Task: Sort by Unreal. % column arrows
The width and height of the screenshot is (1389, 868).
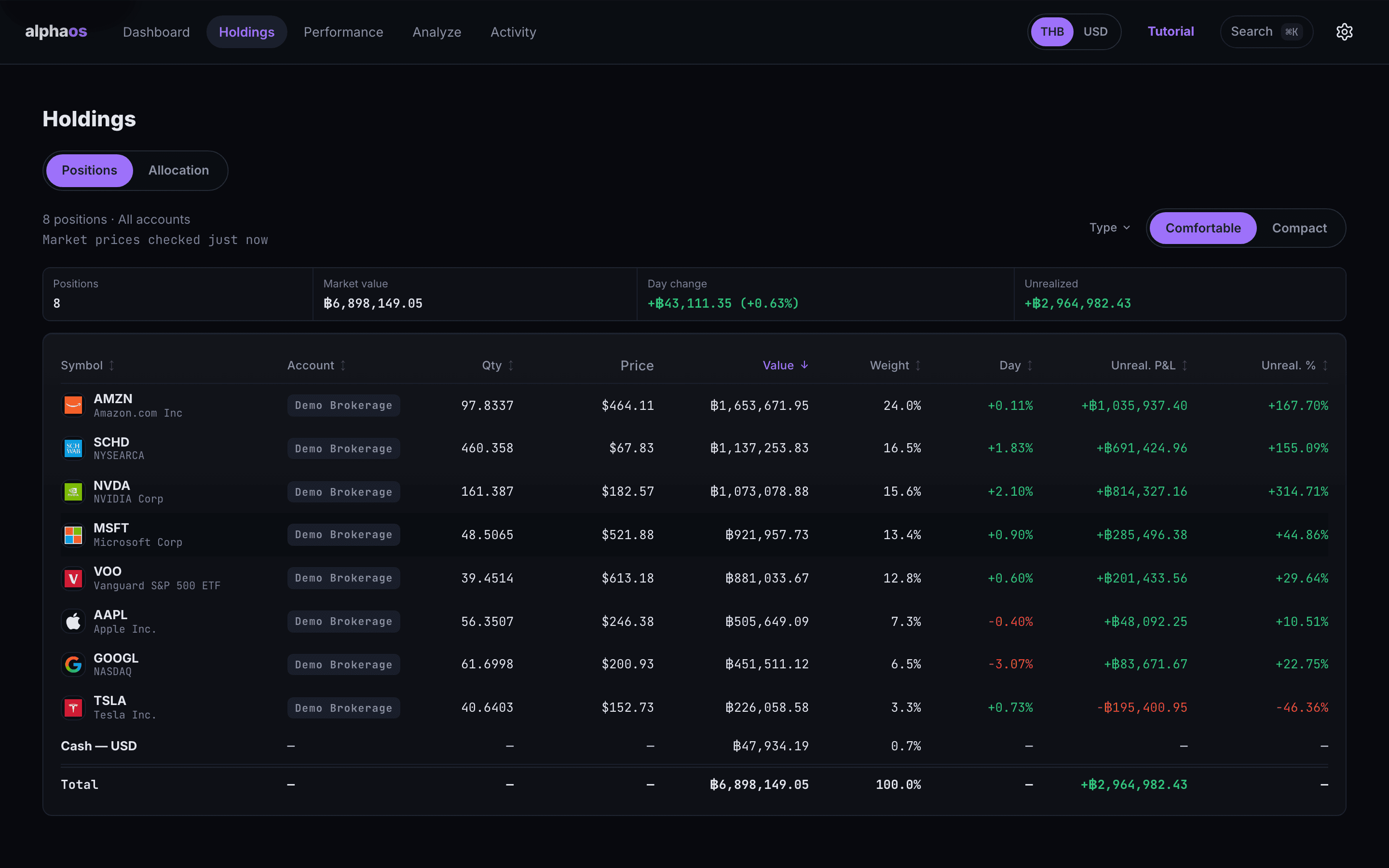Action: (x=1325, y=366)
